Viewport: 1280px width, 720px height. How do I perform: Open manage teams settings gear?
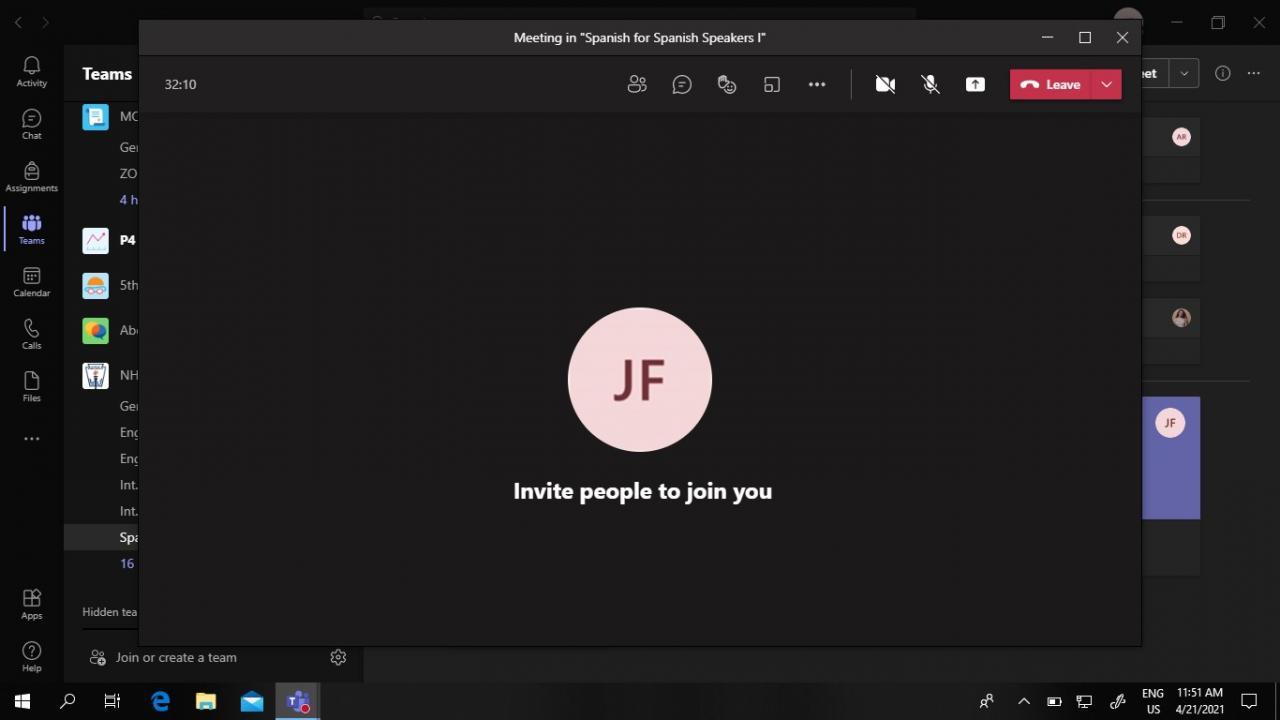click(x=338, y=657)
